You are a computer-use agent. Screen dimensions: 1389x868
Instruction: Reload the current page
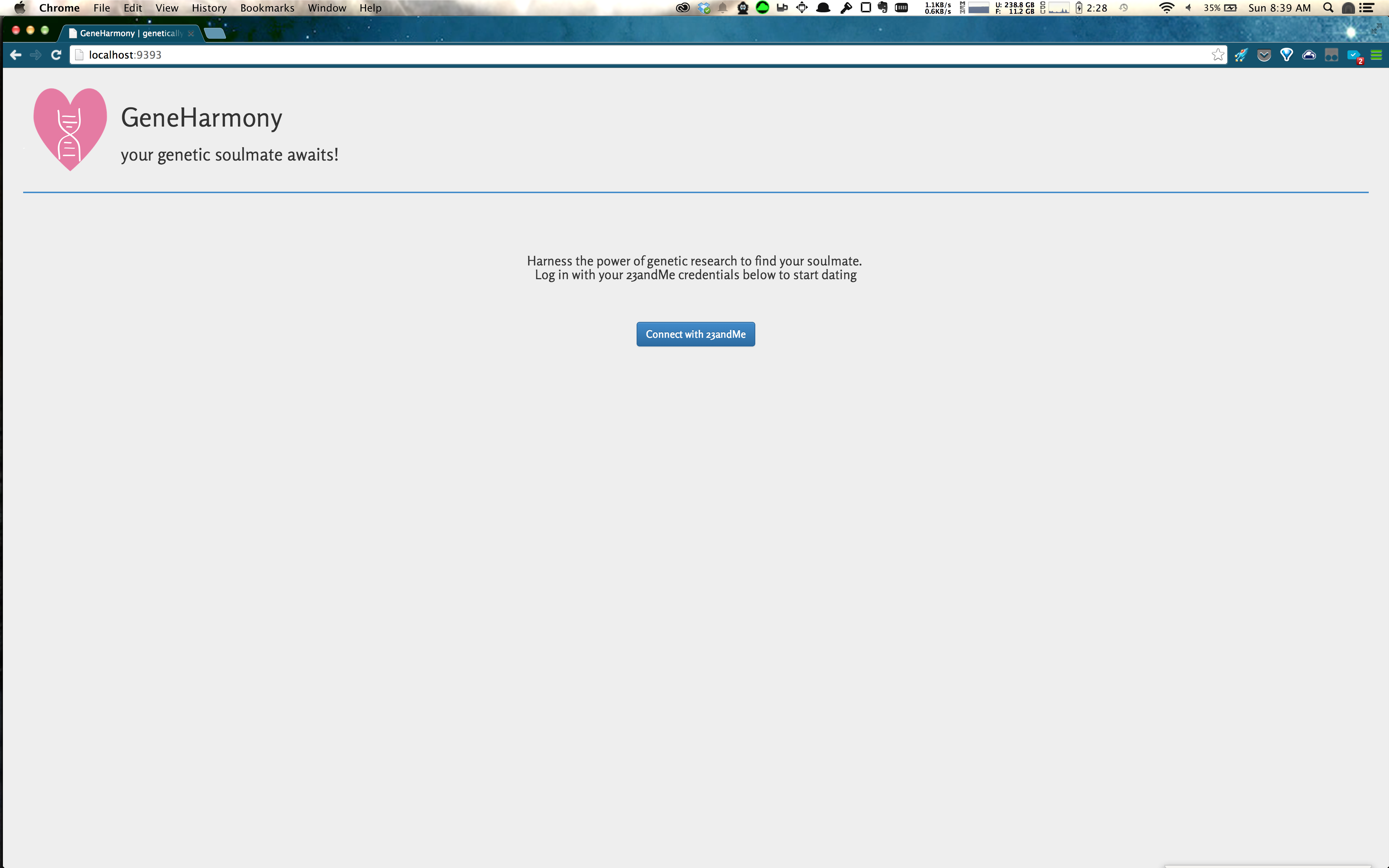click(x=56, y=55)
